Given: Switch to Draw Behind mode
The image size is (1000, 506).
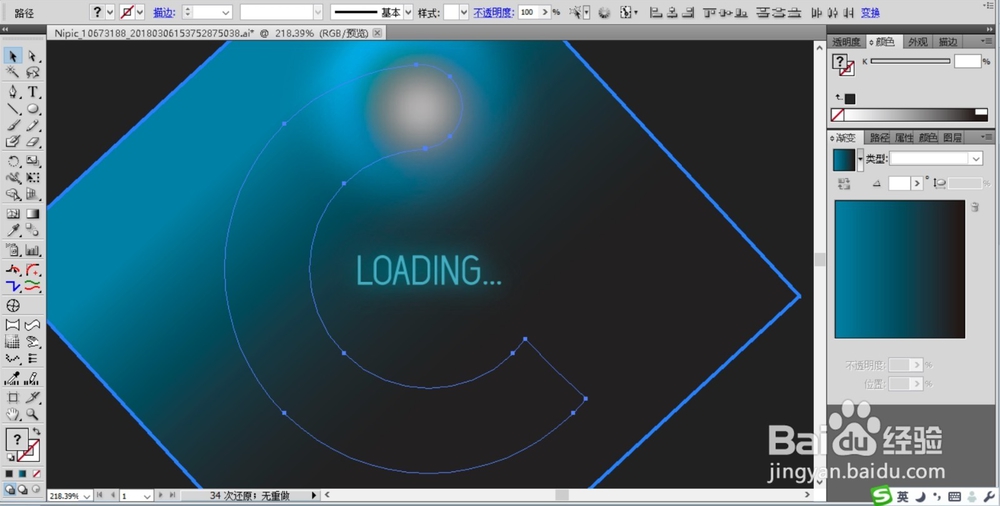Looking at the screenshot, I should tap(22, 489).
